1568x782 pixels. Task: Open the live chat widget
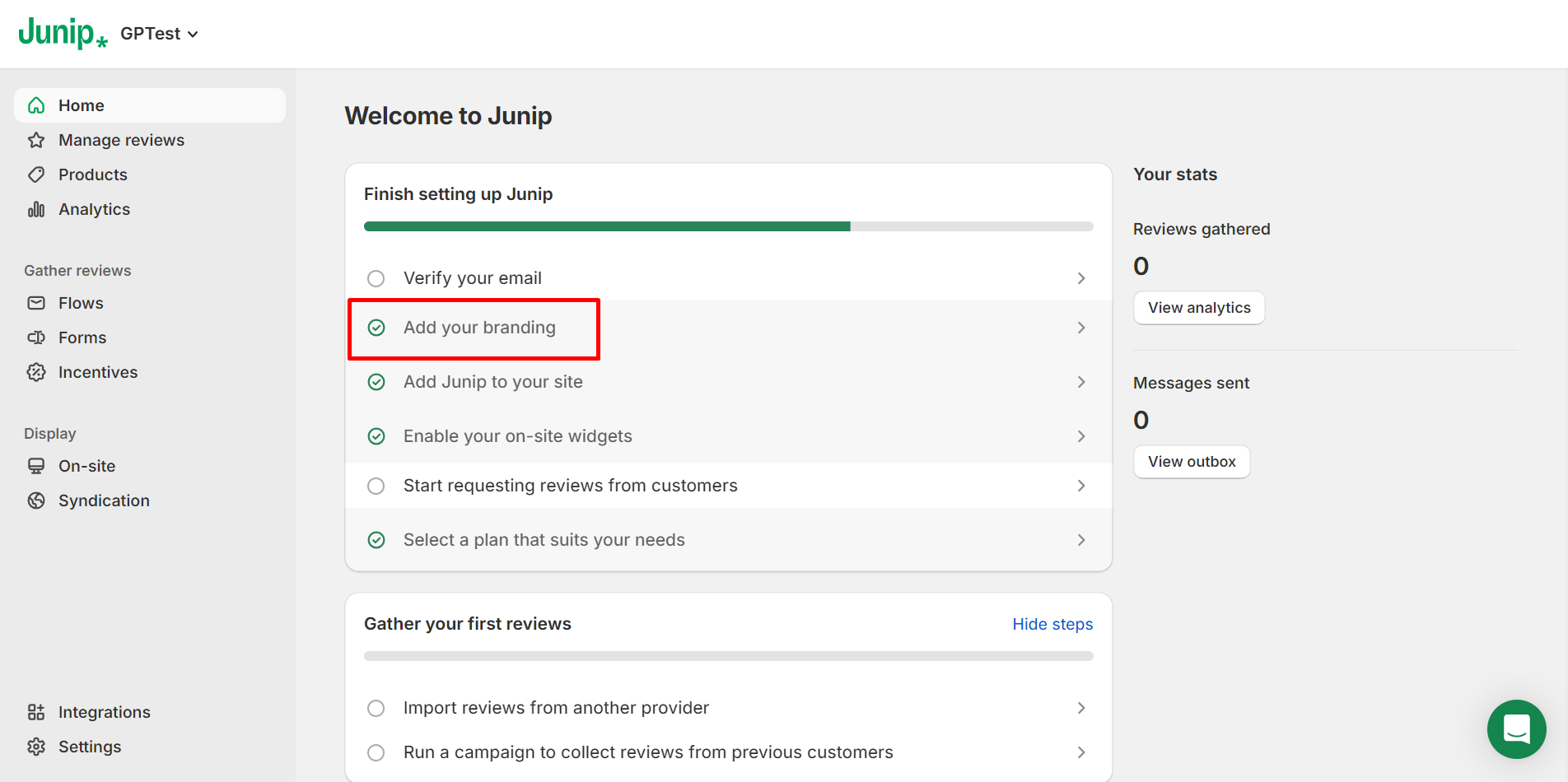point(1516,729)
